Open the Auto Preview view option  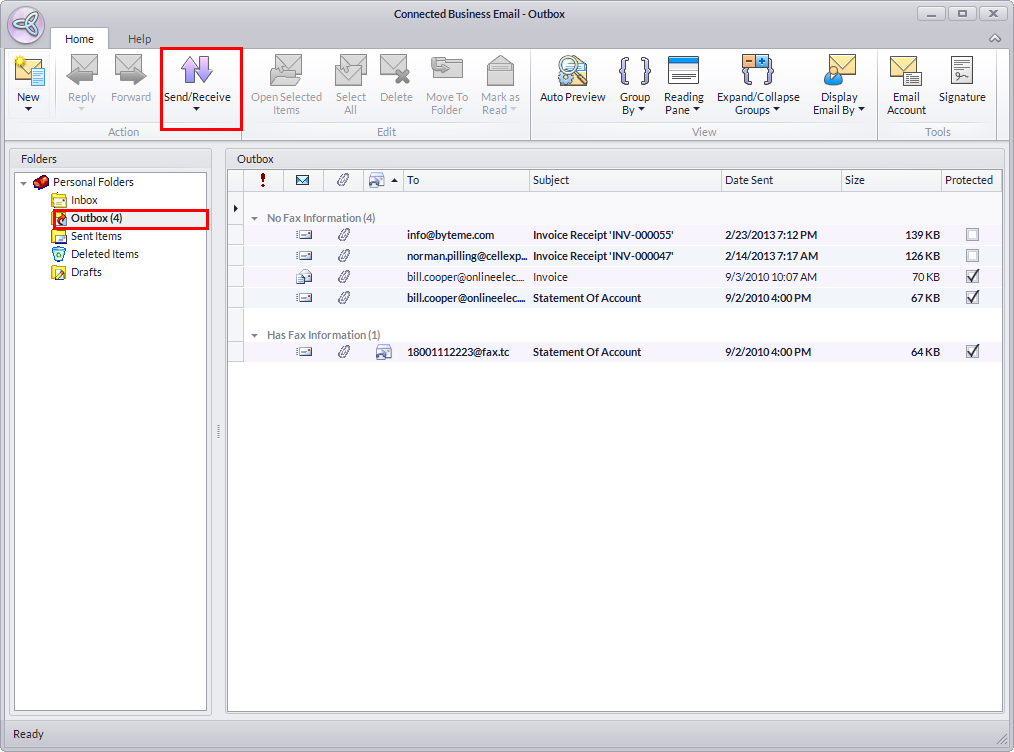[572, 72]
